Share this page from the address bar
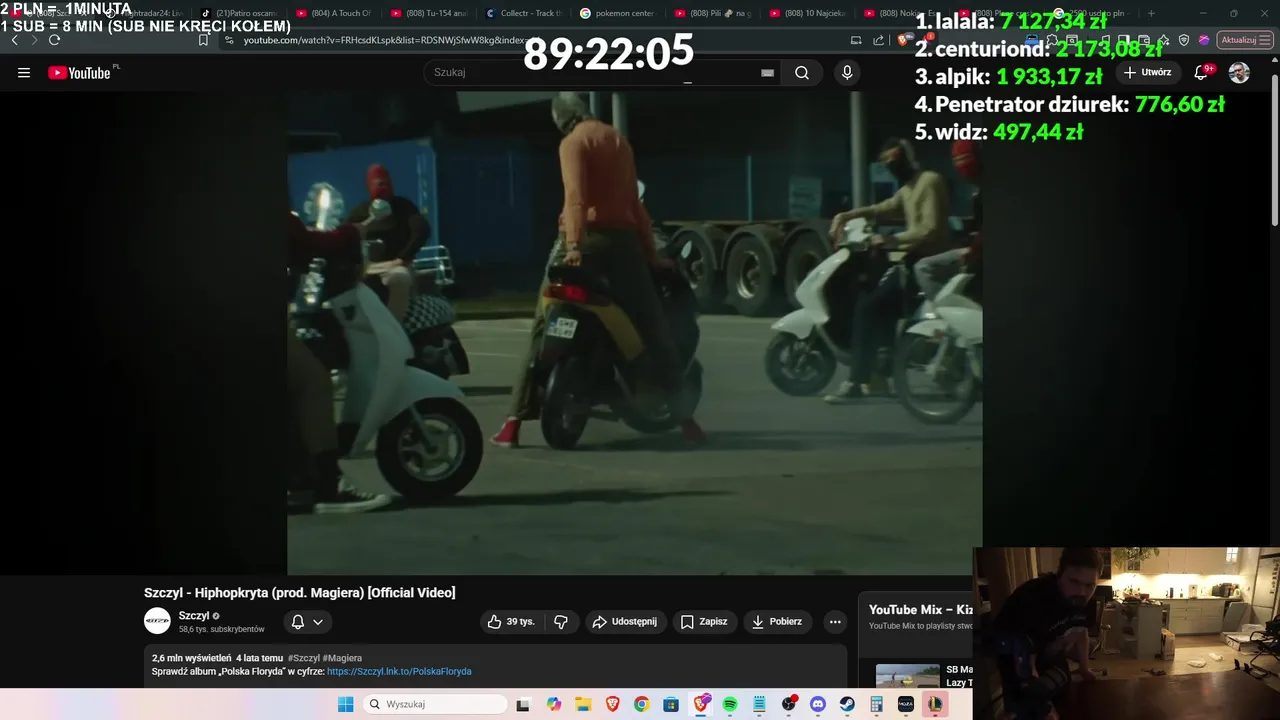 [x=878, y=40]
